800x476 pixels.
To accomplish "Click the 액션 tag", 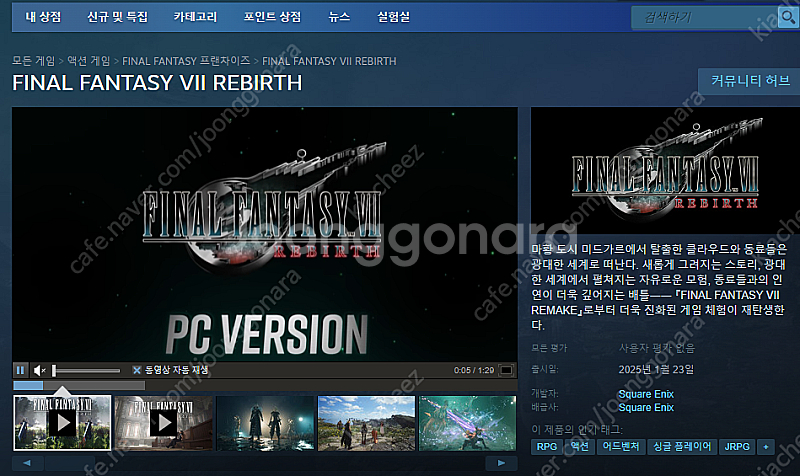I will [579, 446].
